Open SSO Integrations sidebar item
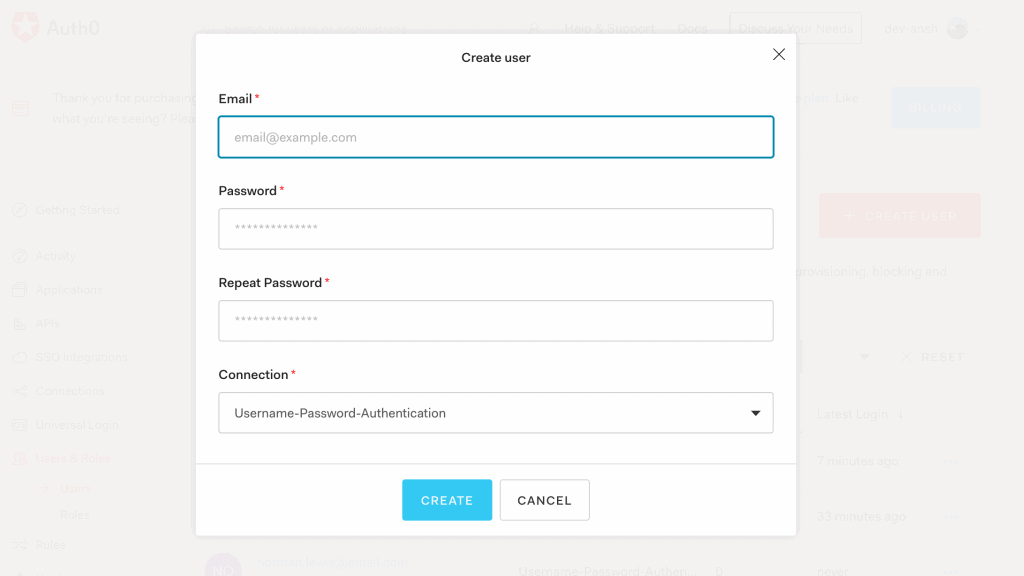The image size is (1024, 576). click(x=81, y=357)
